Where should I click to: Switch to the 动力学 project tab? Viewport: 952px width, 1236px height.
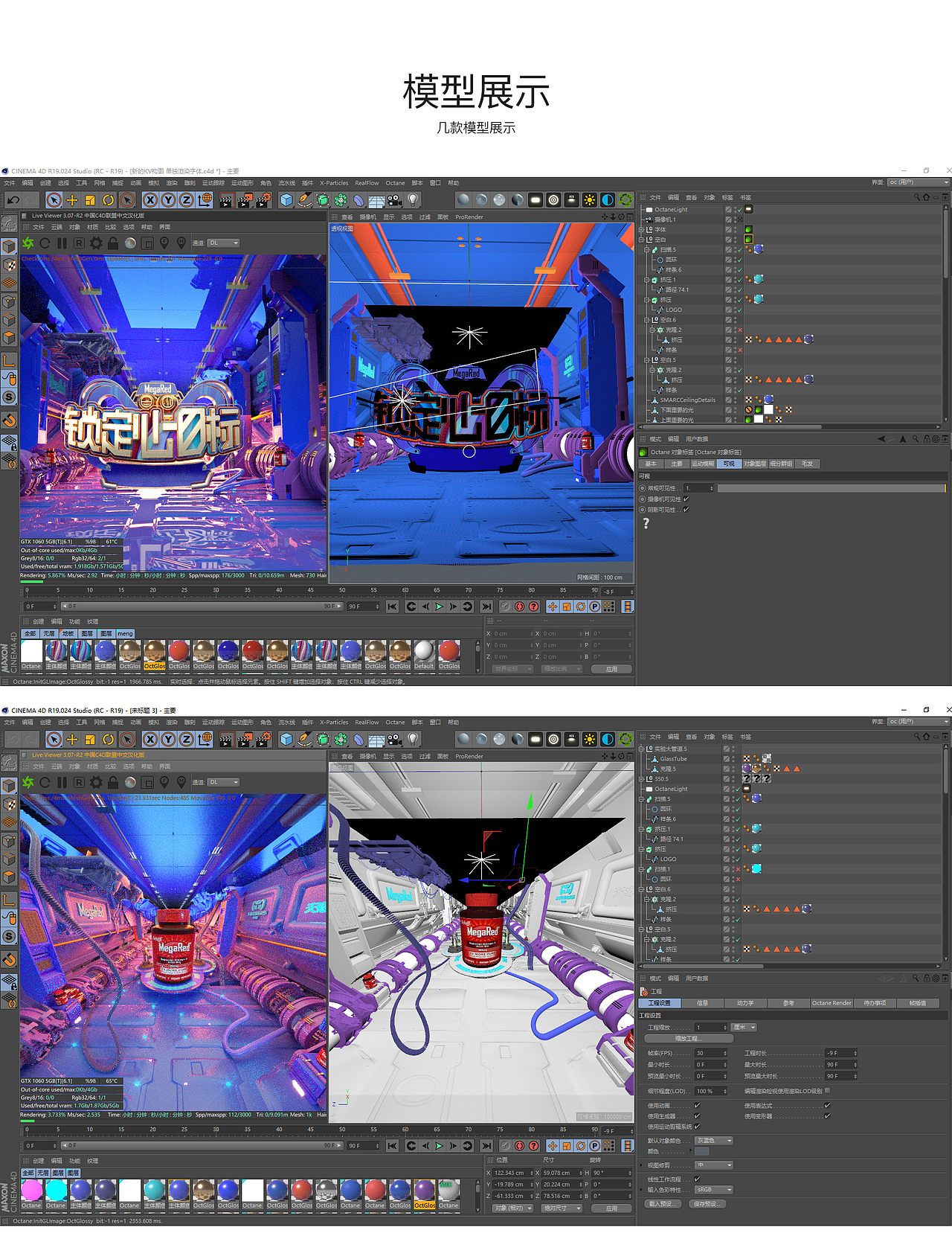745,1003
